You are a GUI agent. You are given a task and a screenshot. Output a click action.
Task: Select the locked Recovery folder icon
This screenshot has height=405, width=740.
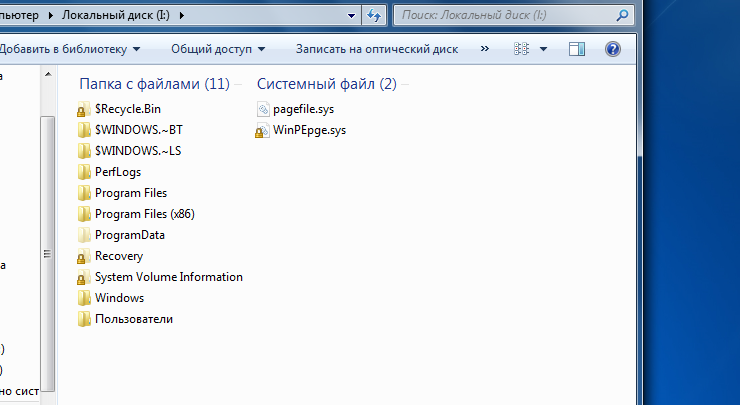(x=84, y=256)
